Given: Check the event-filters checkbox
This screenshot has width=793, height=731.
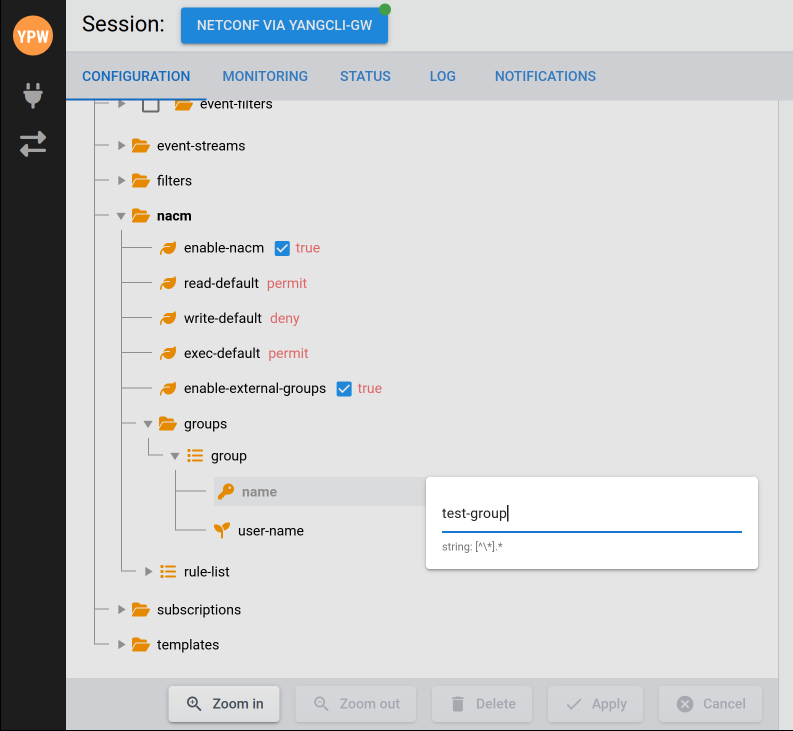Looking at the screenshot, I should pos(151,106).
